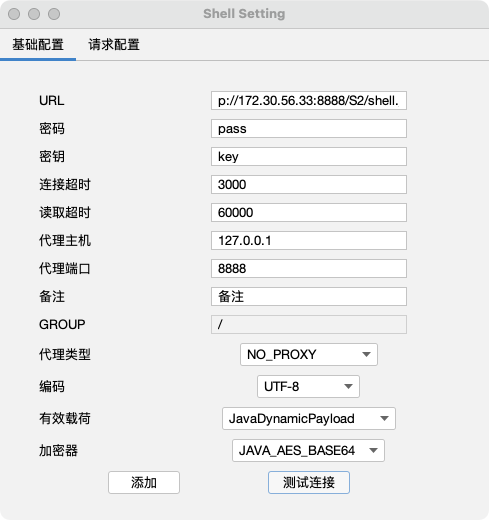Click the 添加 button
The width and height of the screenshot is (489, 520).
point(144,482)
